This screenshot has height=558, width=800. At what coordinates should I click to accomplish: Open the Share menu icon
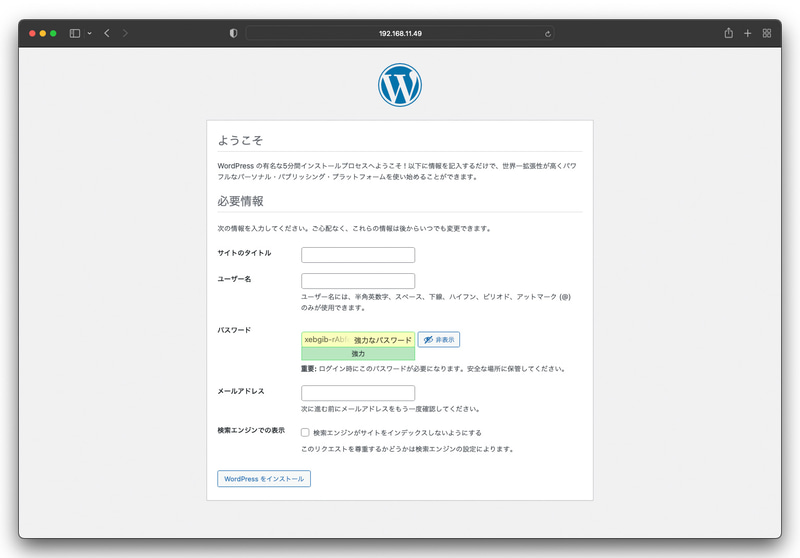tap(729, 33)
